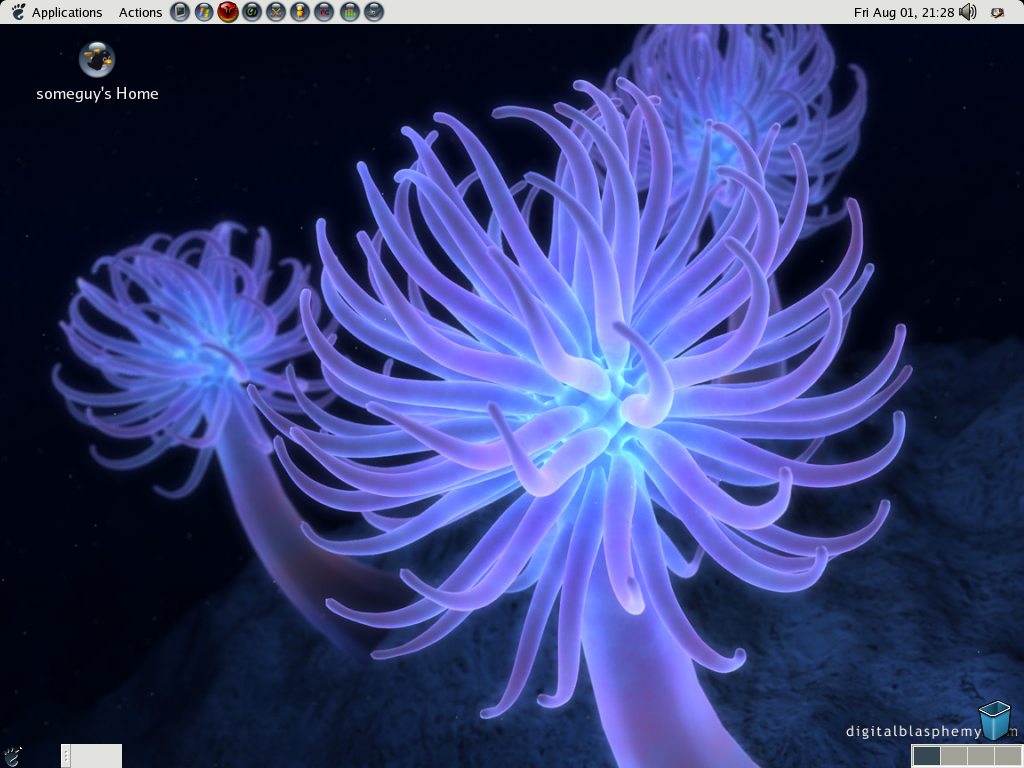Select the Trash bin on desktop
The width and height of the screenshot is (1024, 768).
(994, 721)
